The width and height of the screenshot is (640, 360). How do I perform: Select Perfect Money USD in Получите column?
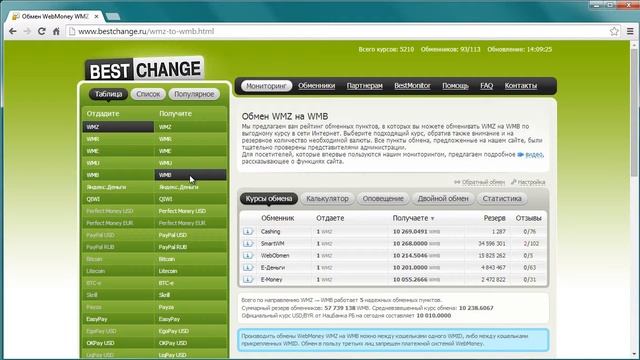click(190, 211)
